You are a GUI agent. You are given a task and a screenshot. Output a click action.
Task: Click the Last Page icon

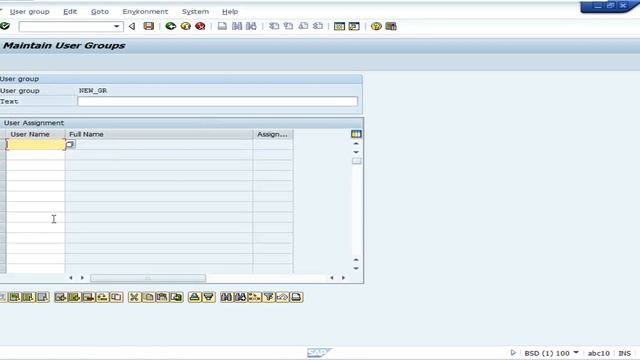point(318,26)
